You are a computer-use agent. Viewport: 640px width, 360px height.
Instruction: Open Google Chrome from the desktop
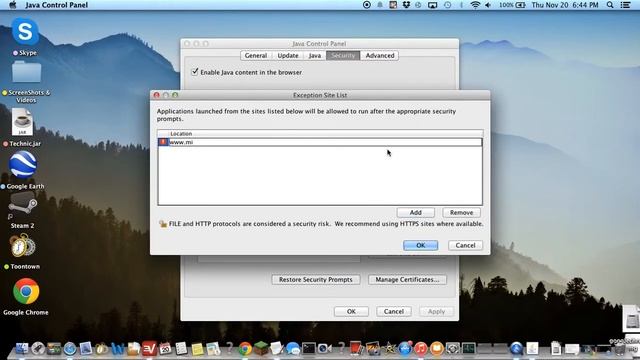point(26,291)
